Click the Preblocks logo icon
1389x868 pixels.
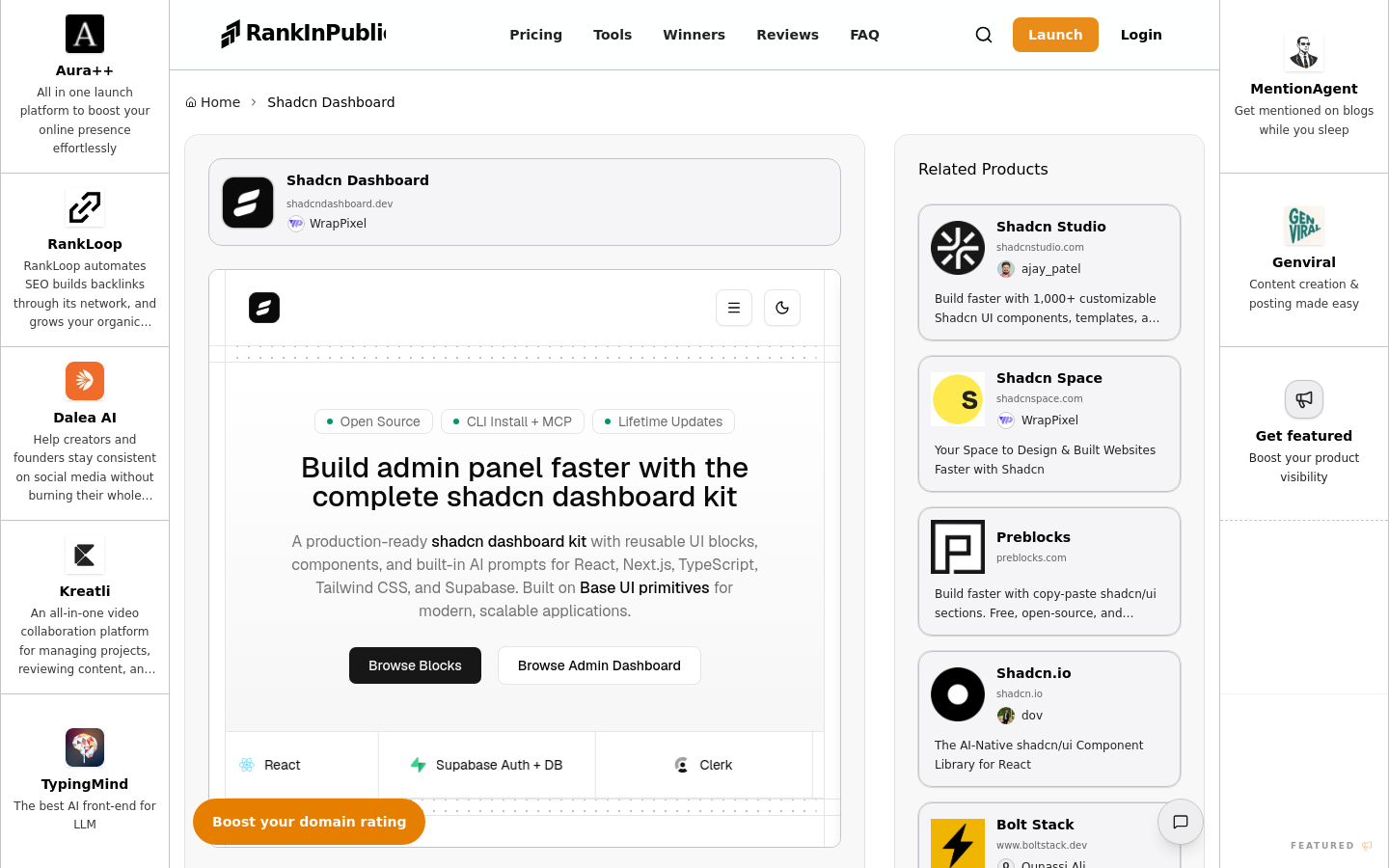pyautogui.click(x=958, y=547)
